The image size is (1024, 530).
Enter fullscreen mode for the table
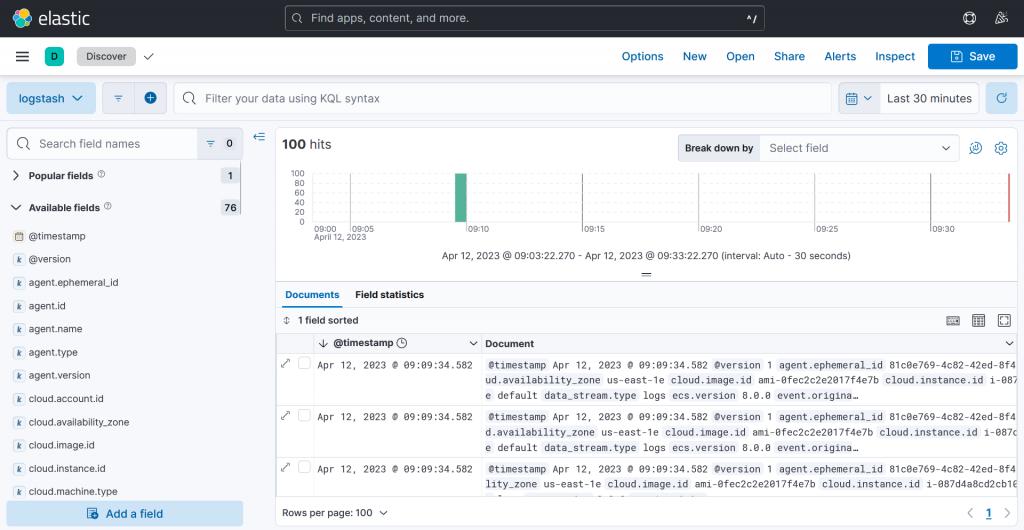pos(1004,320)
